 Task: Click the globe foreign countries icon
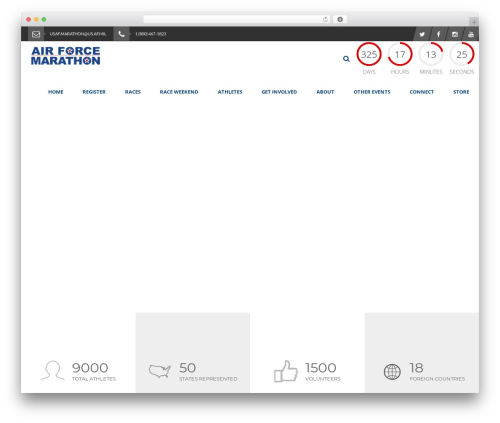tap(392, 372)
